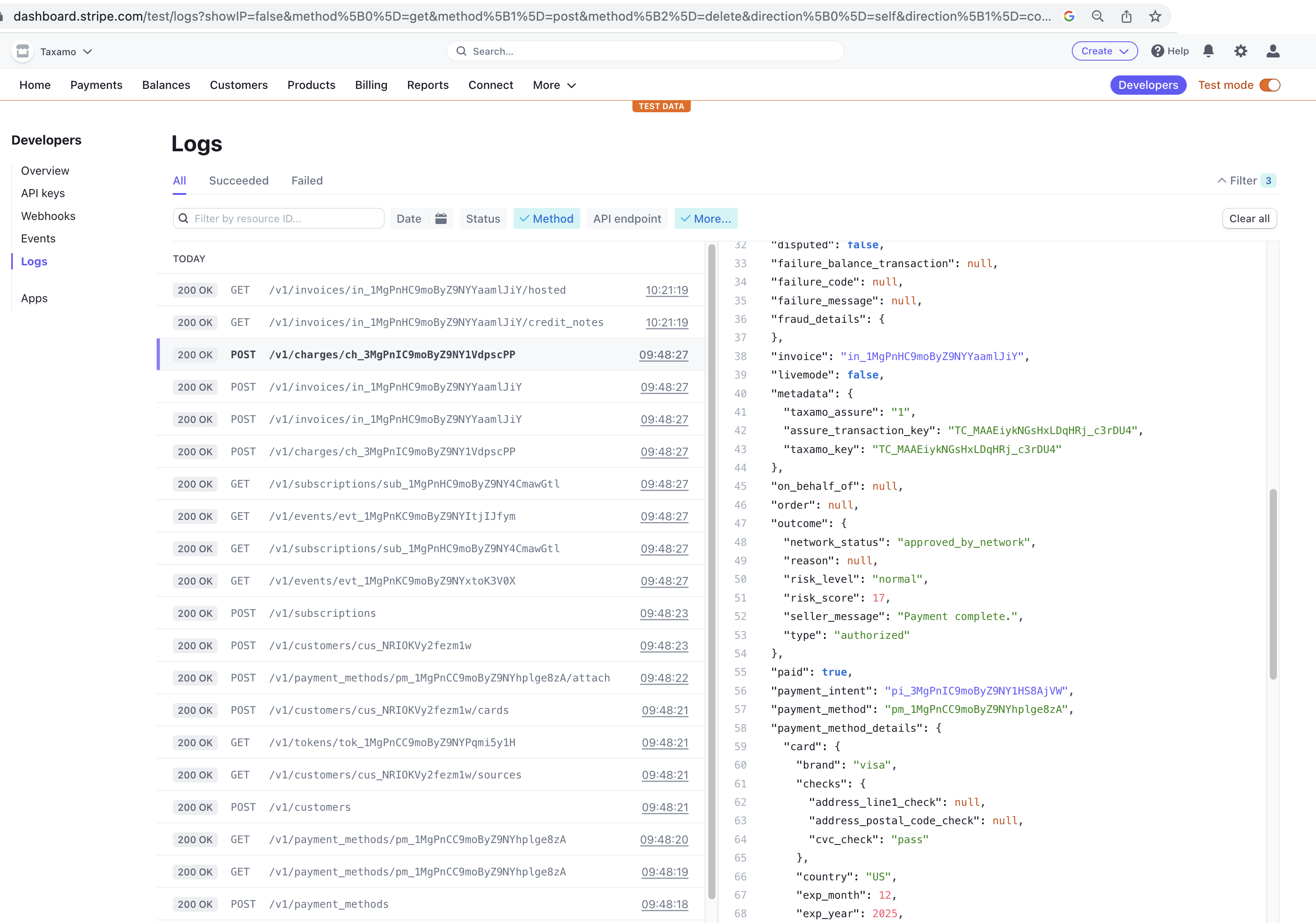Toggle the Test mode switch
This screenshot has height=923, width=1316.
point(1270,85)
